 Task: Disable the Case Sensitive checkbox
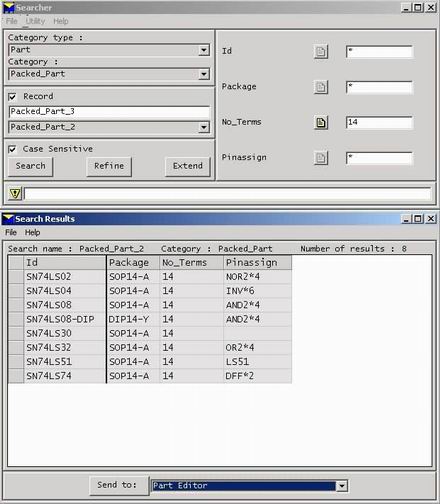coord(12,149)
